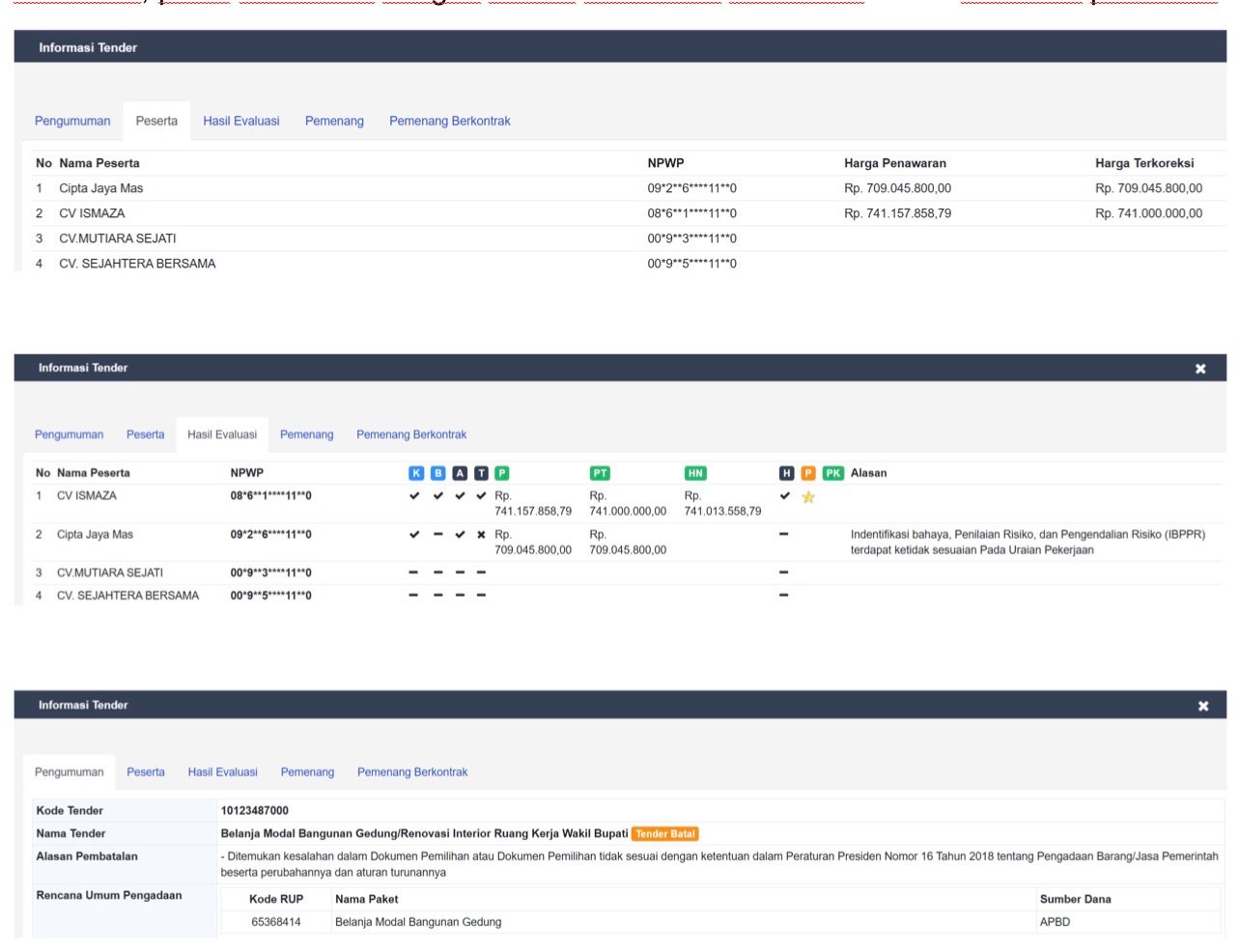Click RUP code 65368414

(x=276, y=922)
